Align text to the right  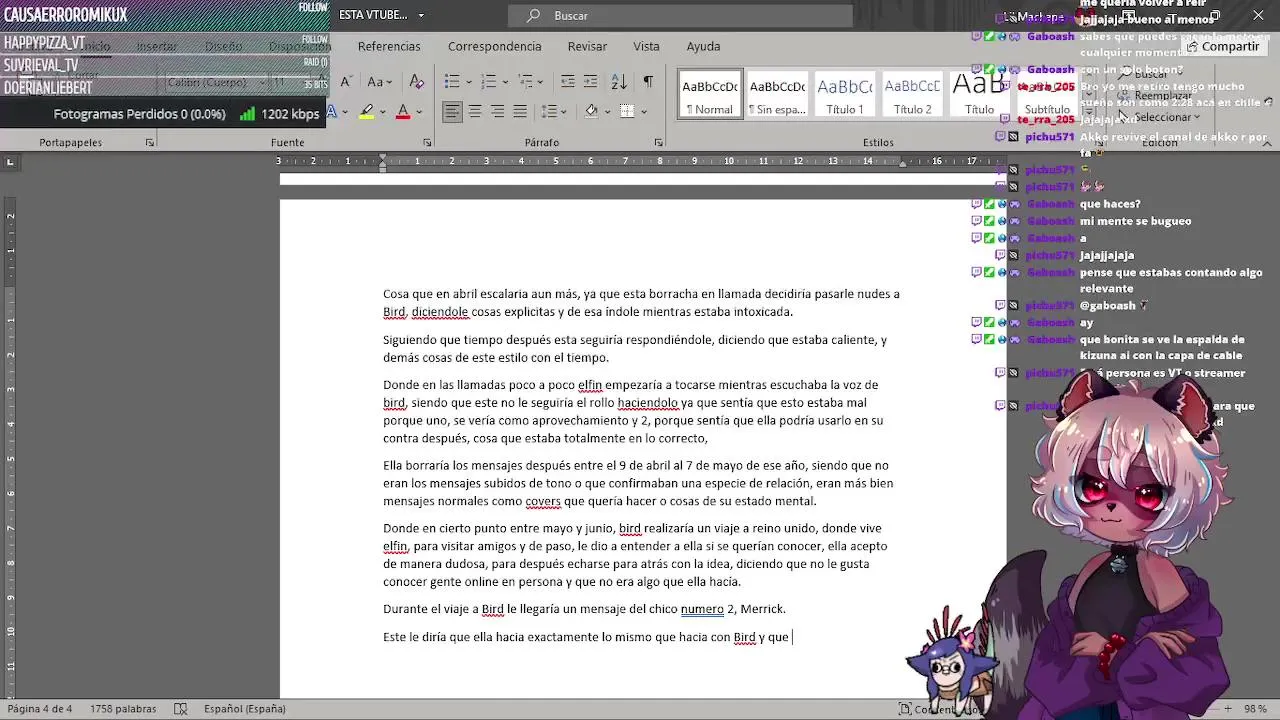tap(497, 111)
